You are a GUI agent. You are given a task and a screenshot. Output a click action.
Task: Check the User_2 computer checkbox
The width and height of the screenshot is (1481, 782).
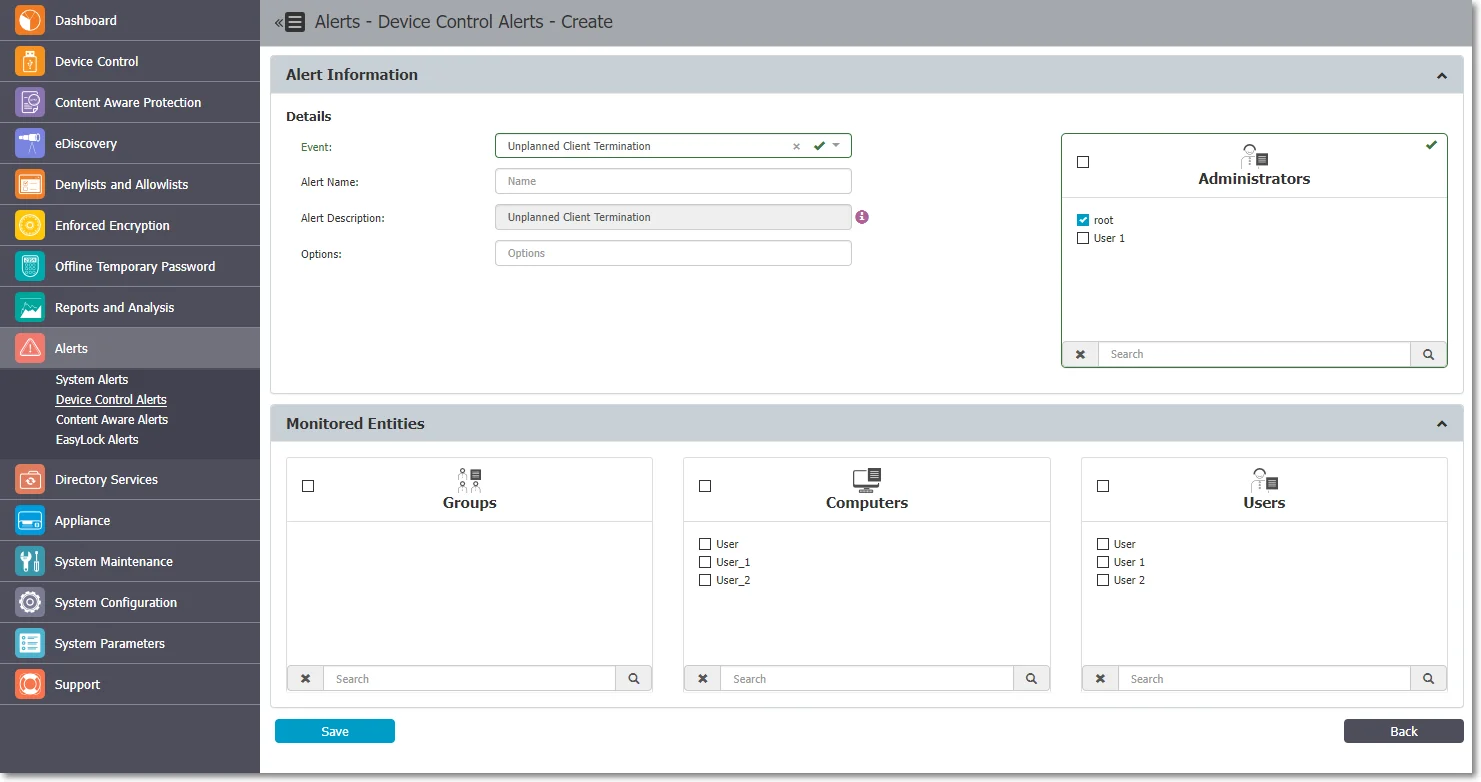[705, 580]
